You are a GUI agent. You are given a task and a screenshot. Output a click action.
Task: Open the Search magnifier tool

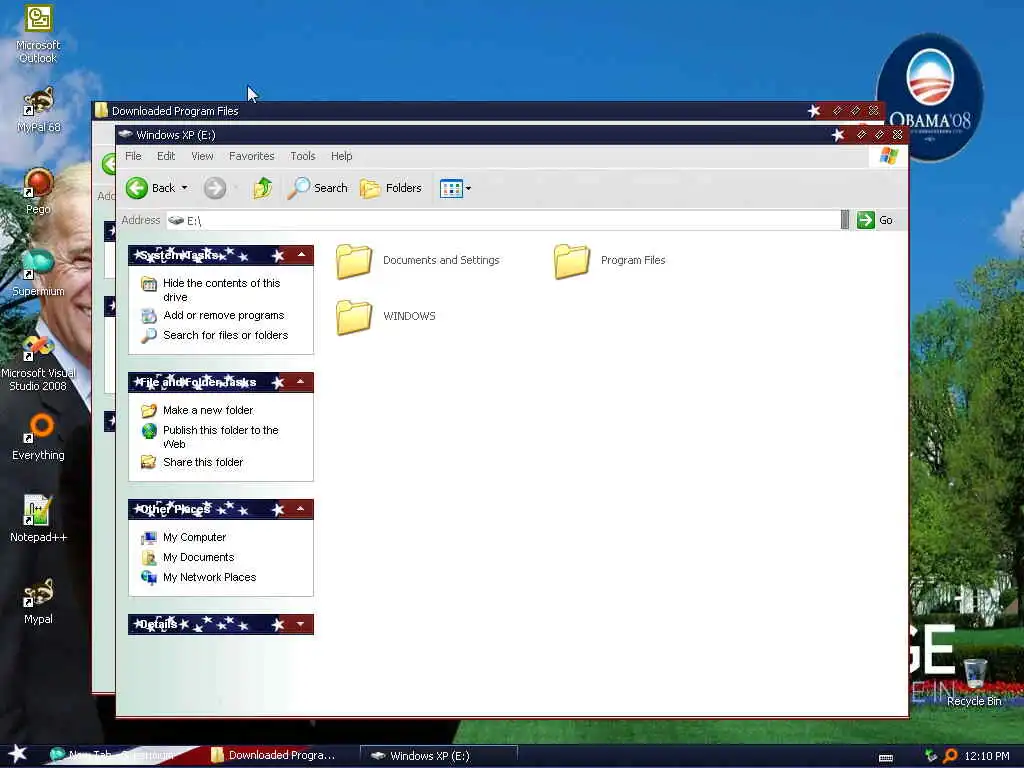[x=318, y=188]
